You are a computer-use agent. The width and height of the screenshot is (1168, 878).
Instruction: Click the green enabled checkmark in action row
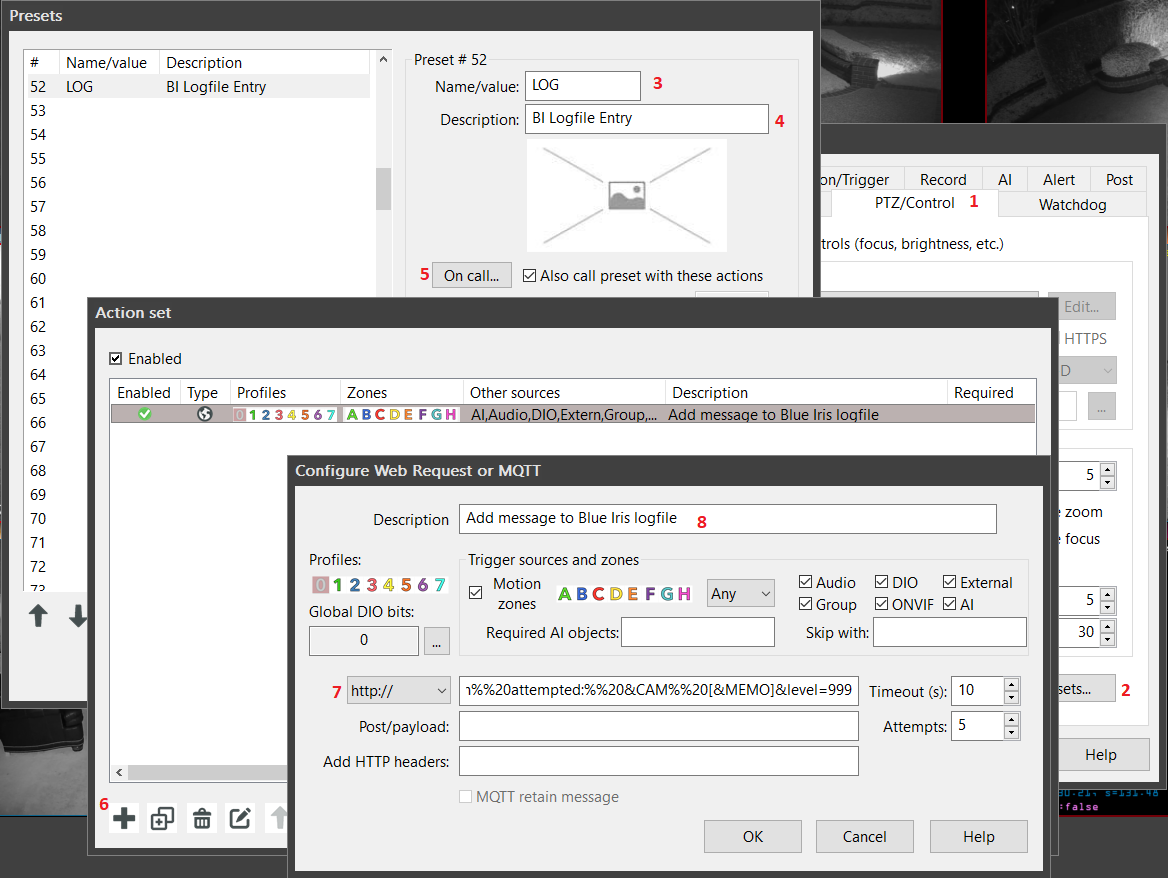[x=145, y=414]
